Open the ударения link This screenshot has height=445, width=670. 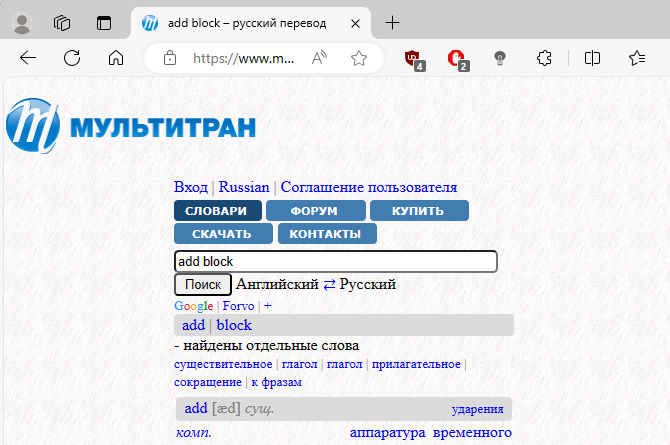[477, 409]
